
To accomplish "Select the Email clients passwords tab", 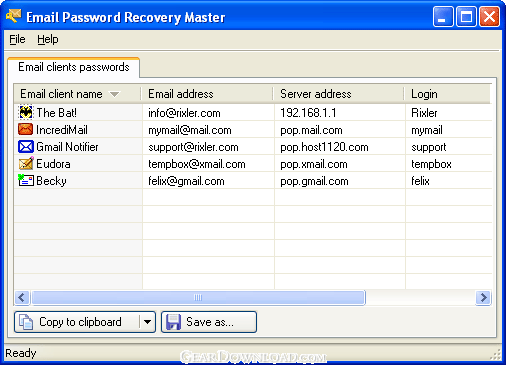I will tap(73, 67).
